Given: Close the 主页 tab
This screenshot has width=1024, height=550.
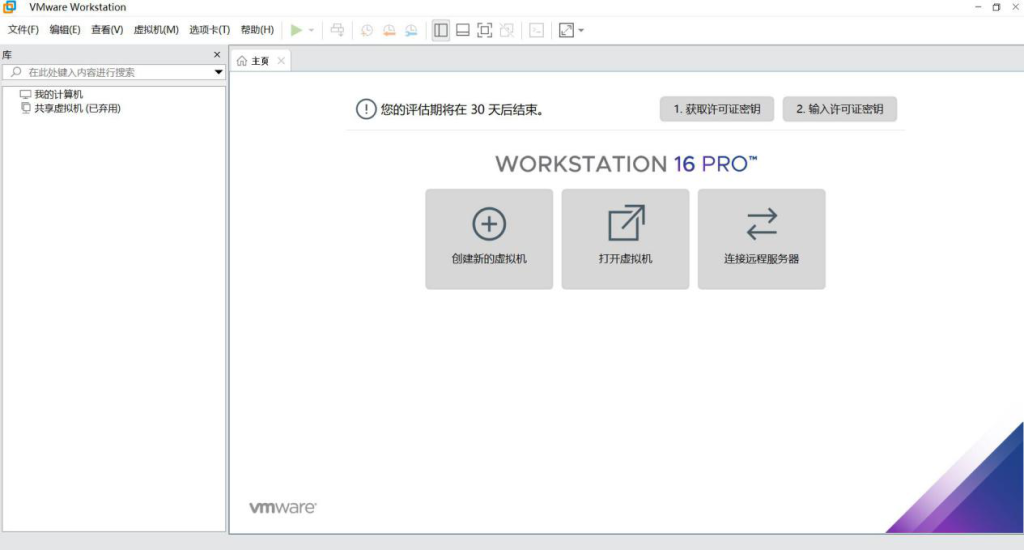Looking at the screenshot, I should point(281,61).
